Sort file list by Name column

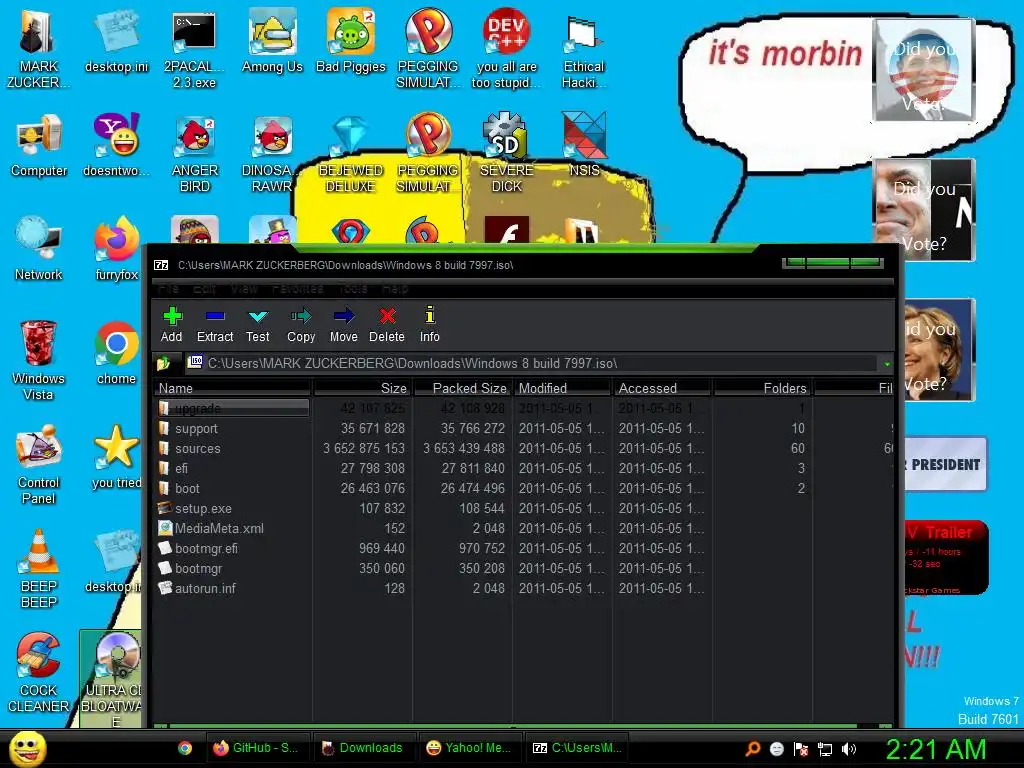[x=233, y=388]
